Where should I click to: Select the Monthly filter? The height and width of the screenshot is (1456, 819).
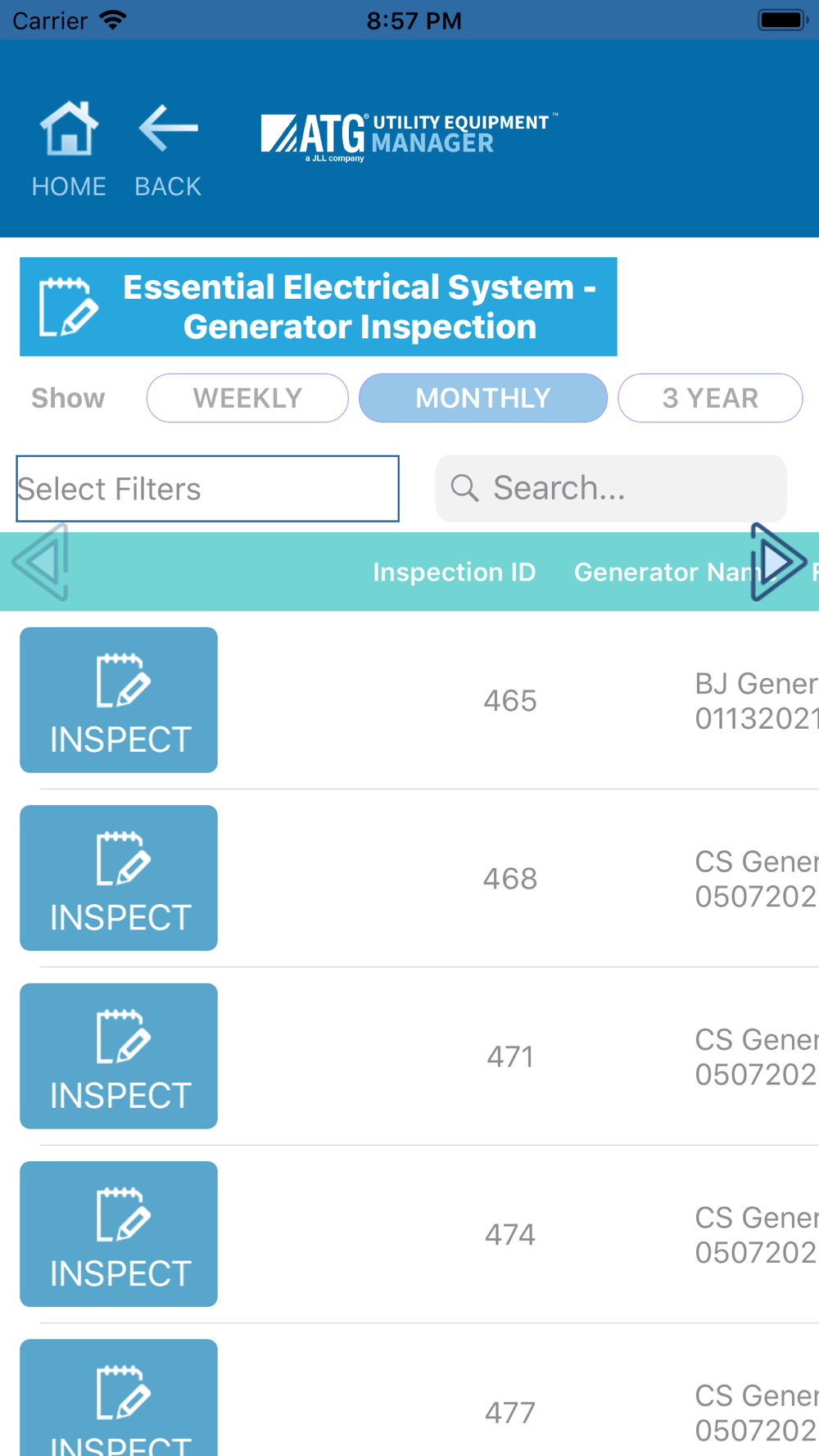(x=483, y=398)
